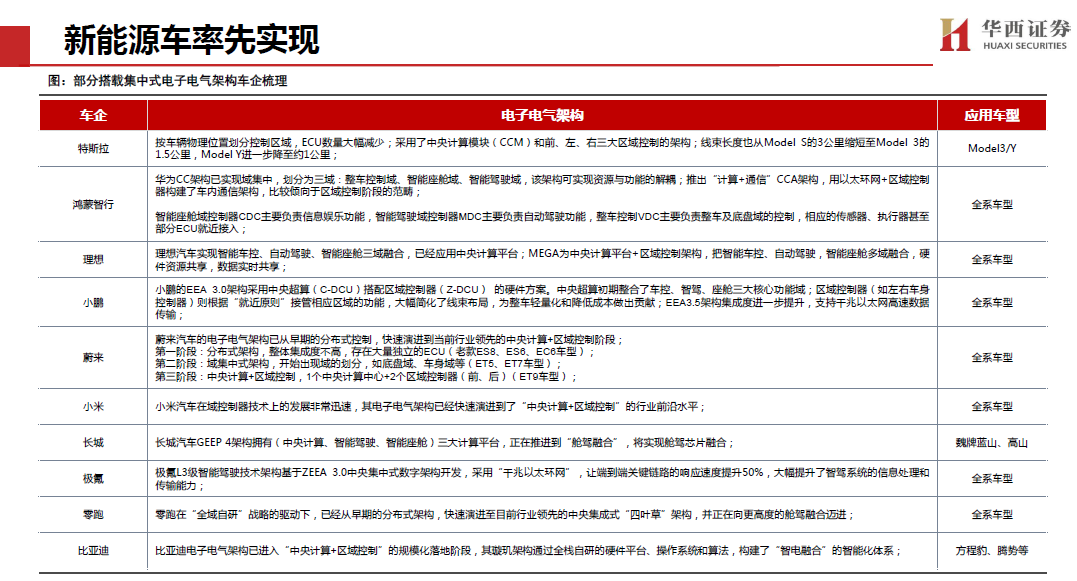Screen dimensions: 1077x581
Task: Click the 小鹏的EEA 3.0架构 description
Action: [542, 302]
